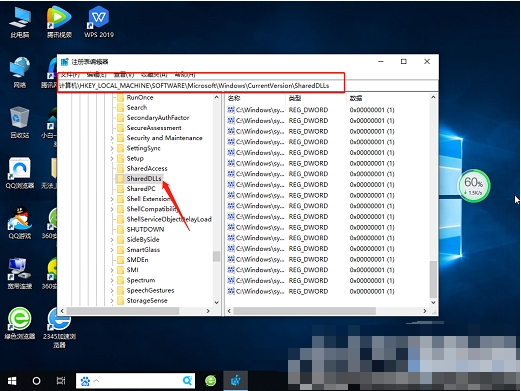Click the tree pane scroll-down arrow
The height and width of the screenshot is (391, 521).
click(x=217, y=302)
